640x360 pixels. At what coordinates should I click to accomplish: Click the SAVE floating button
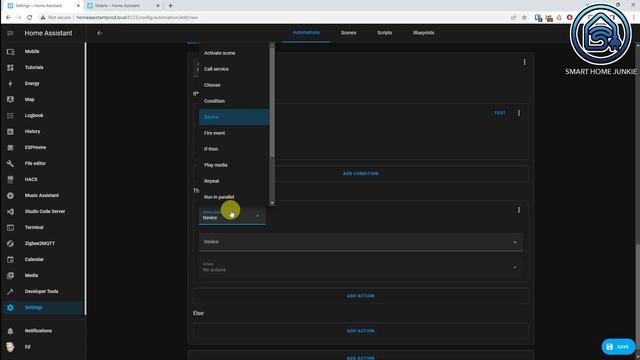pos(618,347)
